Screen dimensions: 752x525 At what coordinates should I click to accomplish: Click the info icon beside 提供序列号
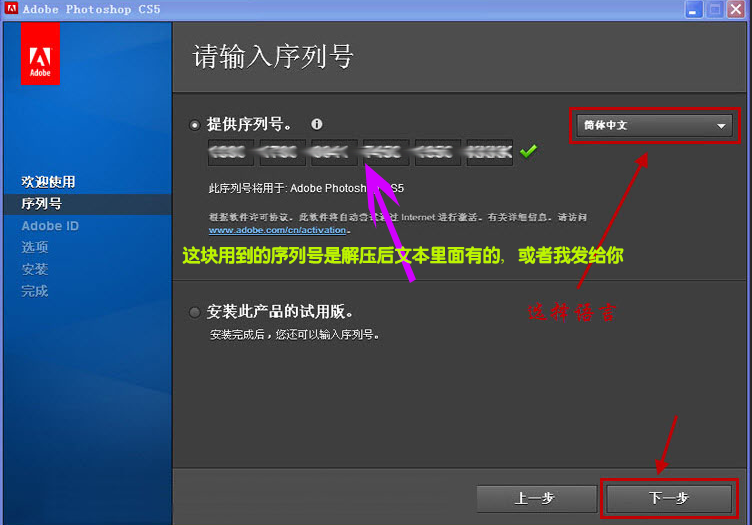(317, 125)
